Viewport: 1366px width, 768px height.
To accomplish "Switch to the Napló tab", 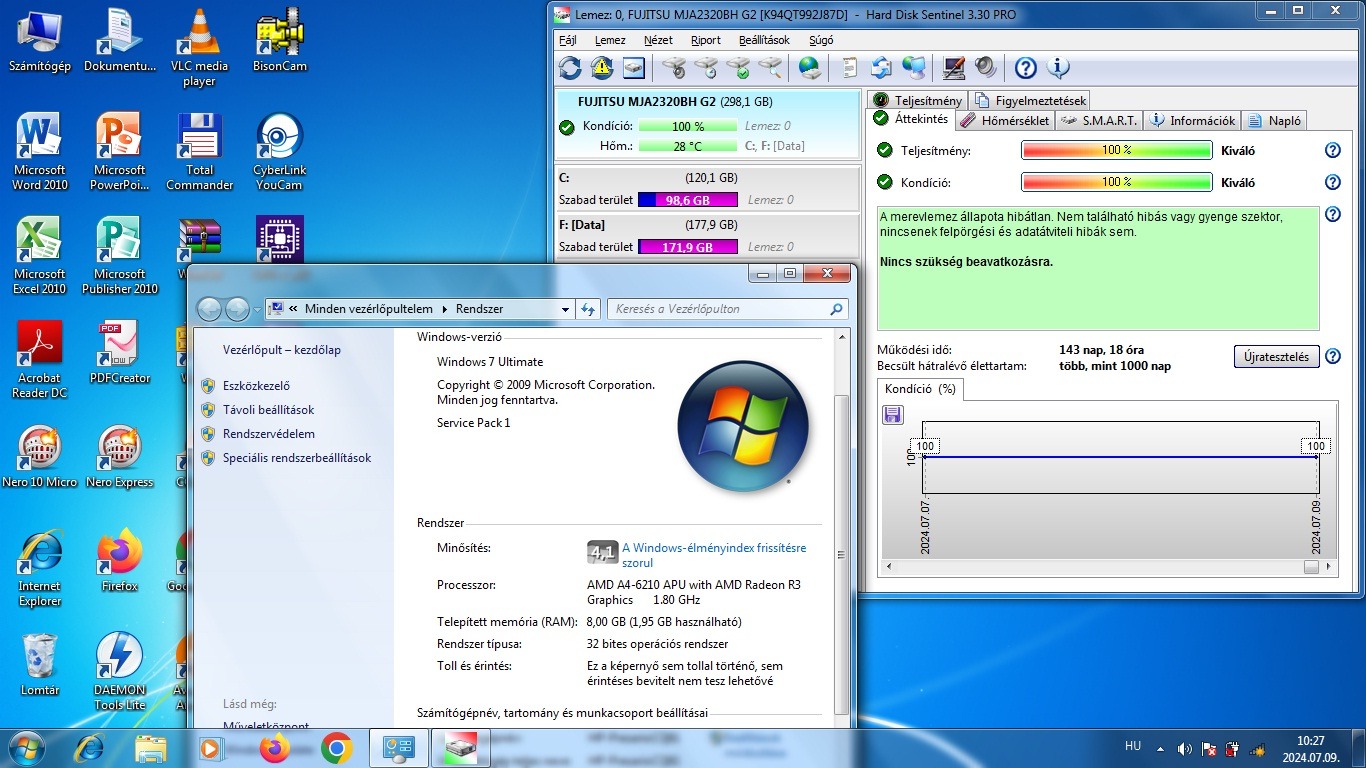I will pos(1275,120).
